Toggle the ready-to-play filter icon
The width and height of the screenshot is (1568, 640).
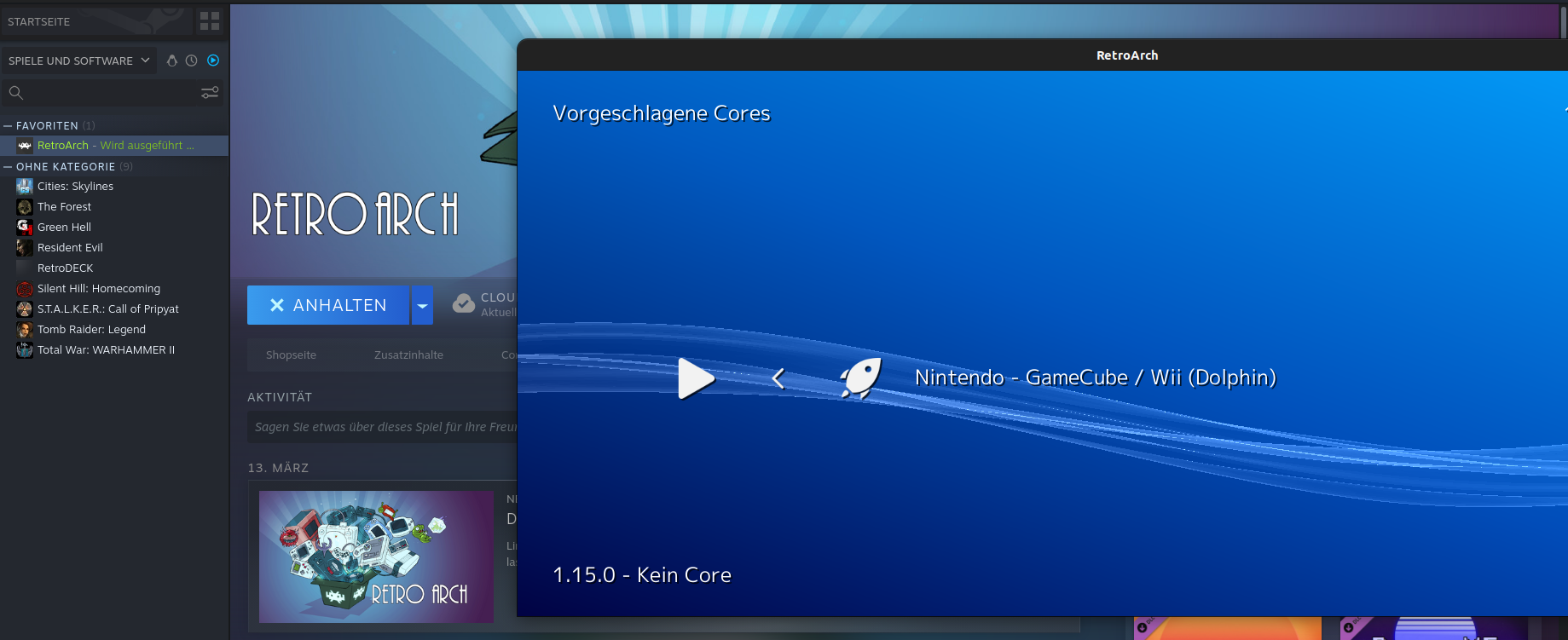click(213, 61)
